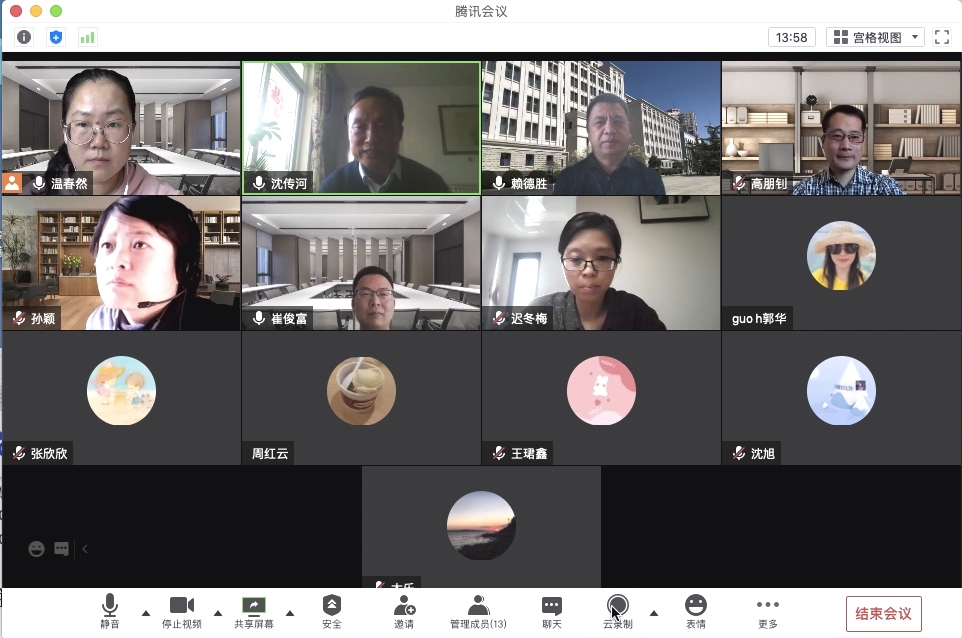Start sharing with 共享屏幕
Viewport: 962px width, 638px height.
(x=254, y=611)
